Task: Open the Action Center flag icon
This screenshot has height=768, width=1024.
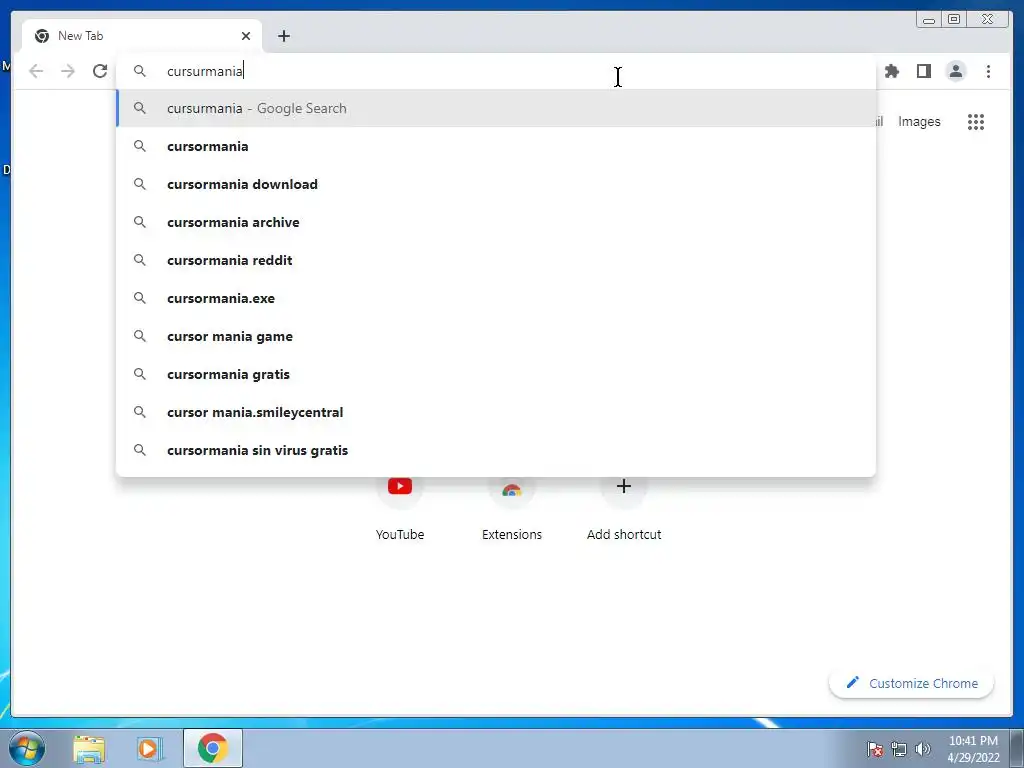Action: (875, 749)
